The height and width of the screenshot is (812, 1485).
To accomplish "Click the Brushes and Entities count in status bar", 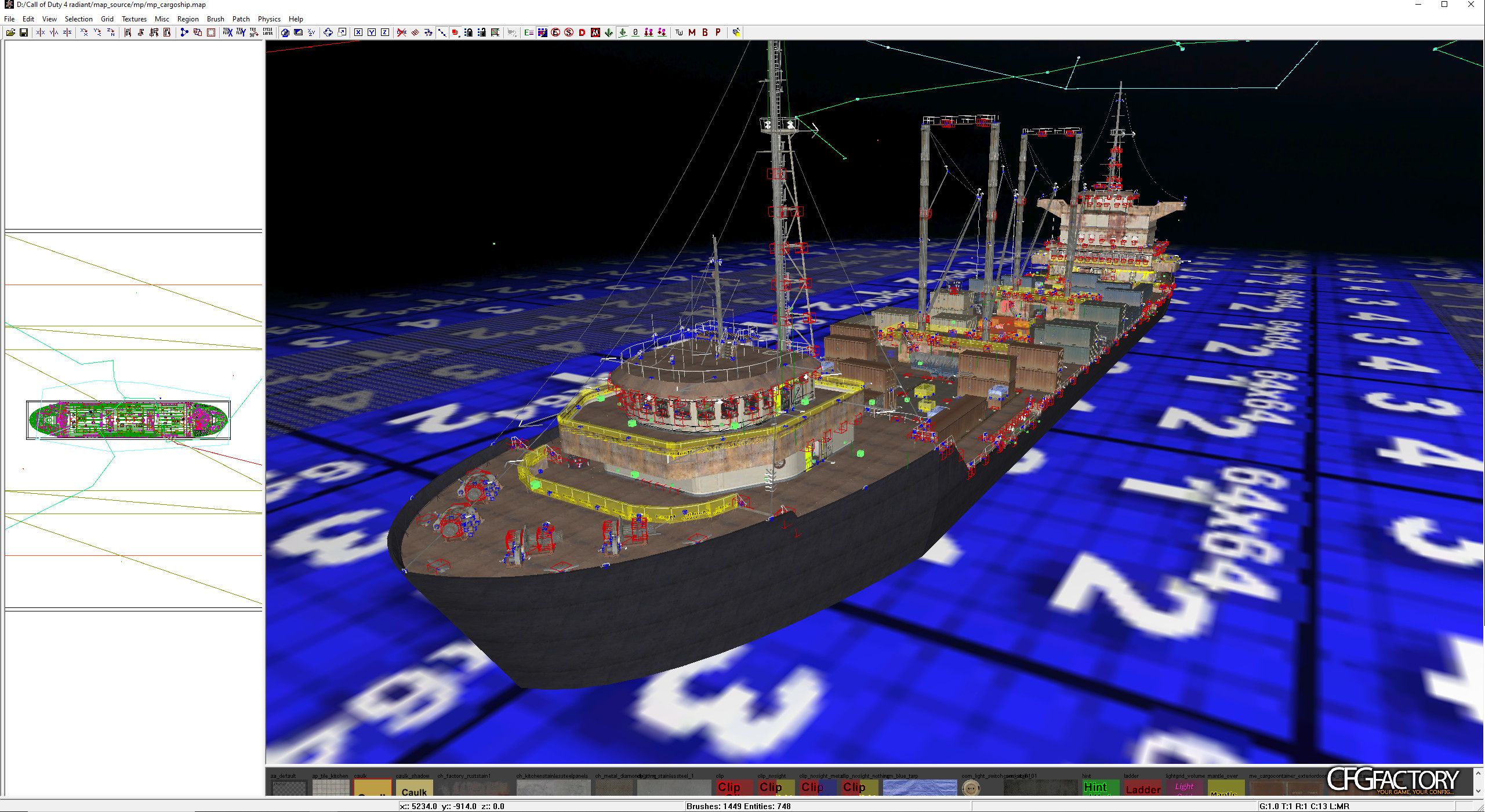I will (x=738, y=806).
